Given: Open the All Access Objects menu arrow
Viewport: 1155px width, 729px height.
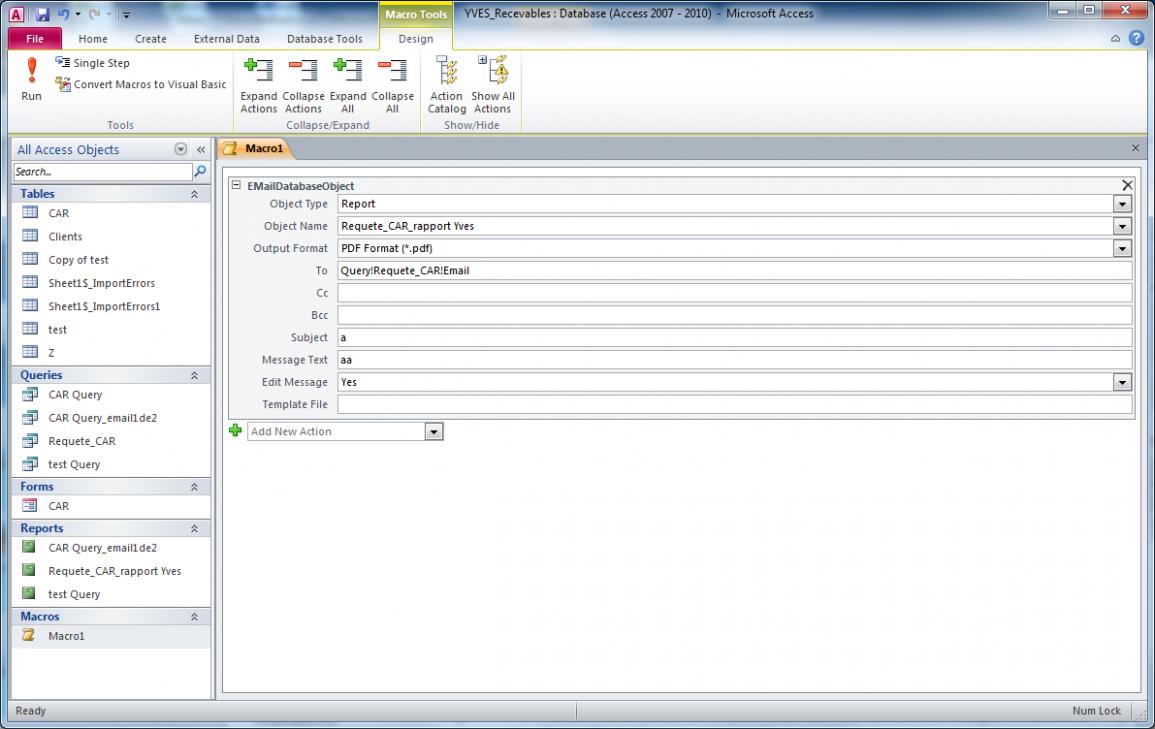Looking at the screenshot, I should (180, 149).
